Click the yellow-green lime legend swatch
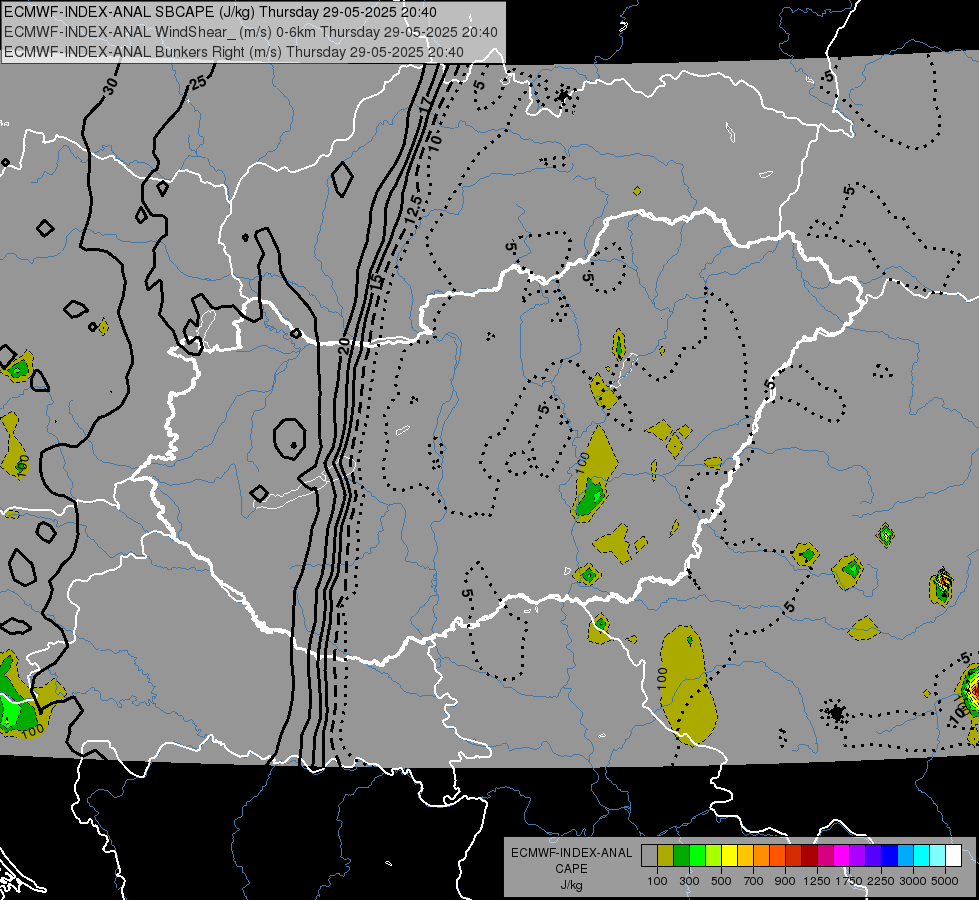Image resolution: width=979 pixels, height=900 pixels. click(x=714, y=855)
